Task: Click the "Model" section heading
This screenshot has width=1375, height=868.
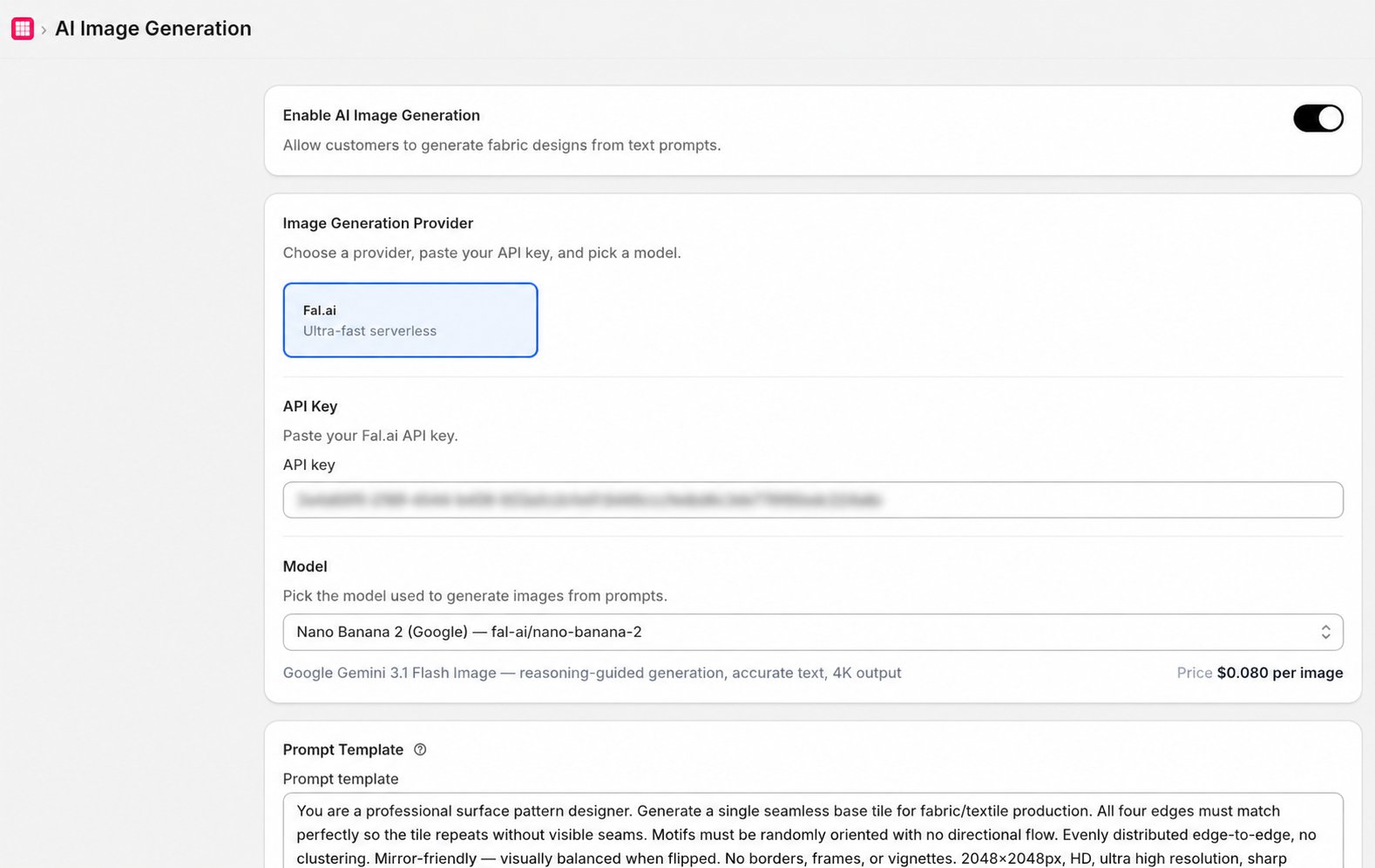Action: [305, 566]
